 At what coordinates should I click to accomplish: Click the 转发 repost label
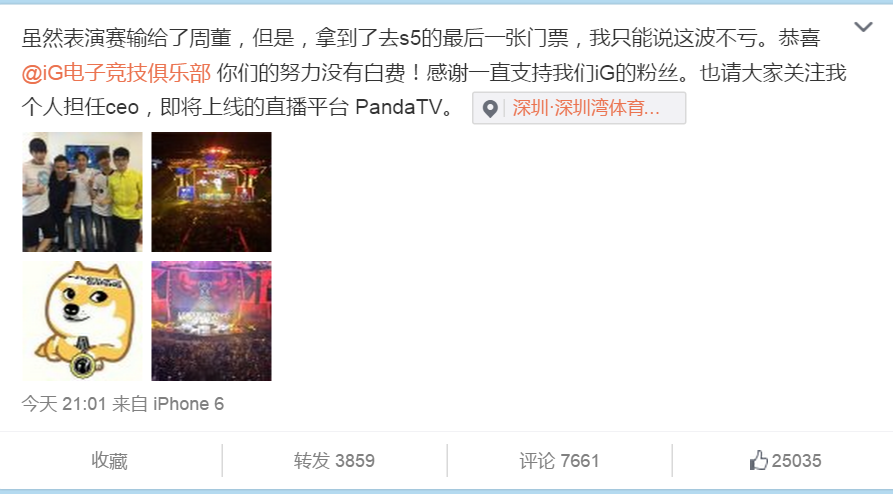click(312, 460)
